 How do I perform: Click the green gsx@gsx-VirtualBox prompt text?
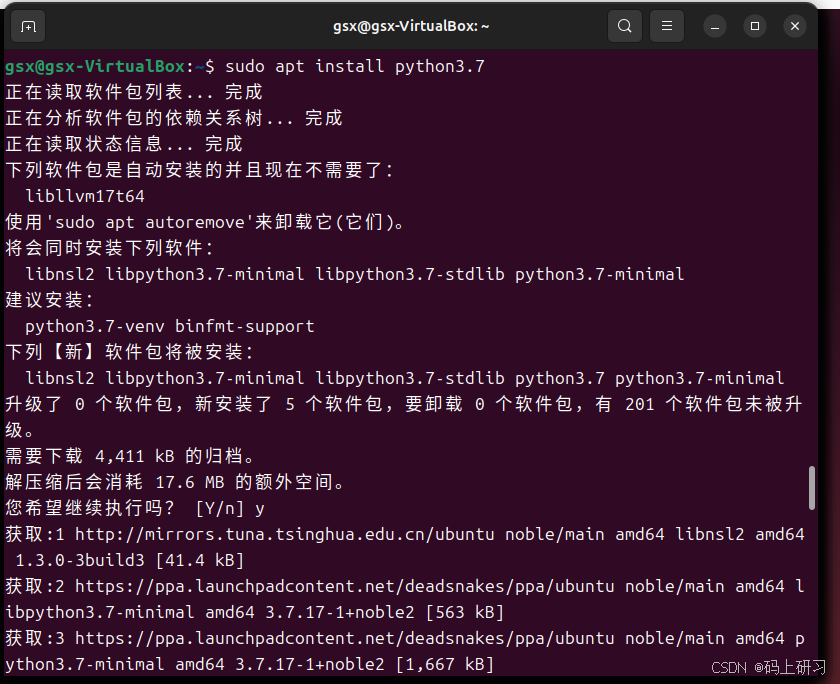point(95,66)
